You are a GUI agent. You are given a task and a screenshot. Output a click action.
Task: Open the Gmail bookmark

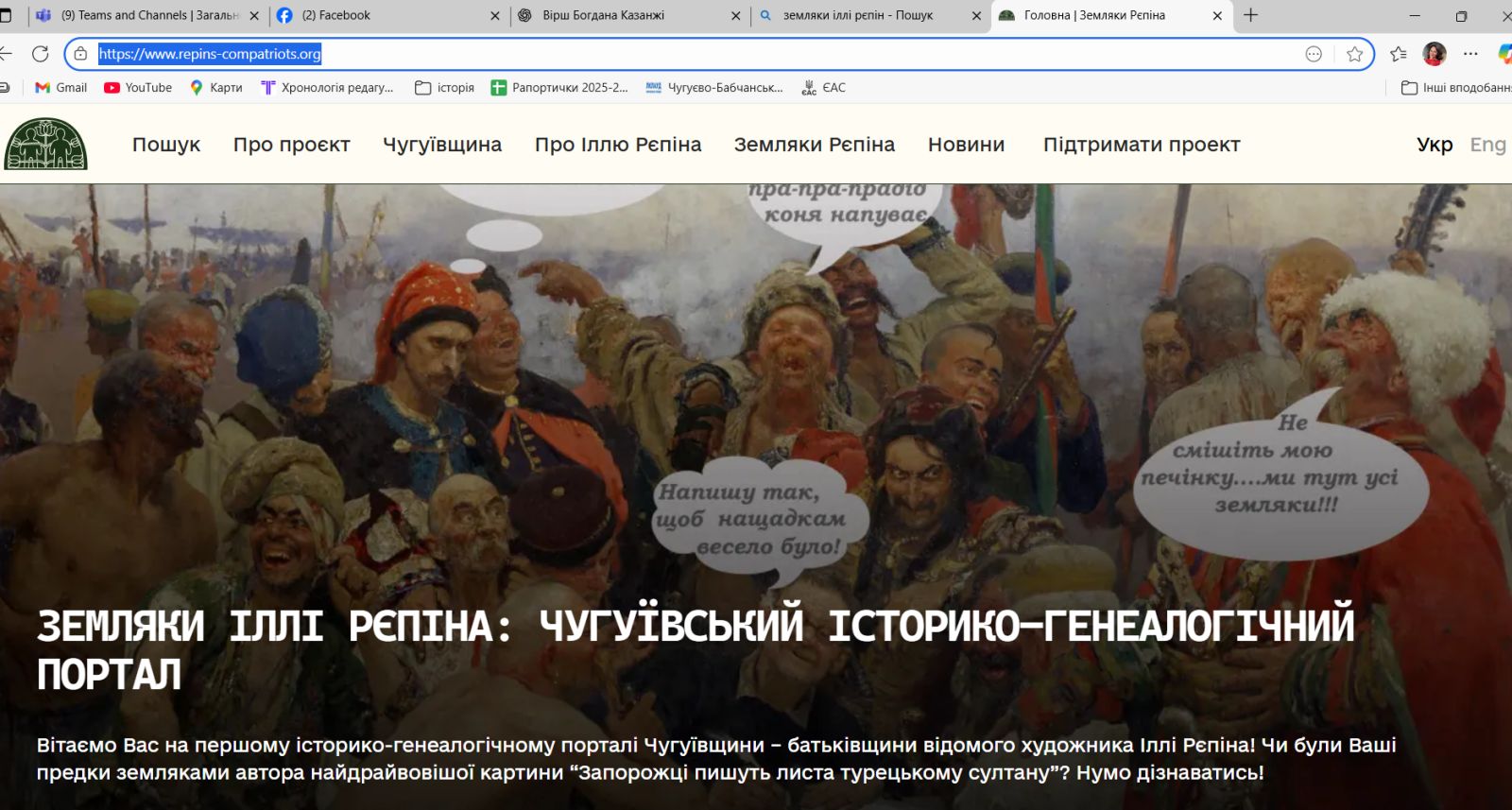(x=61, y=88)
